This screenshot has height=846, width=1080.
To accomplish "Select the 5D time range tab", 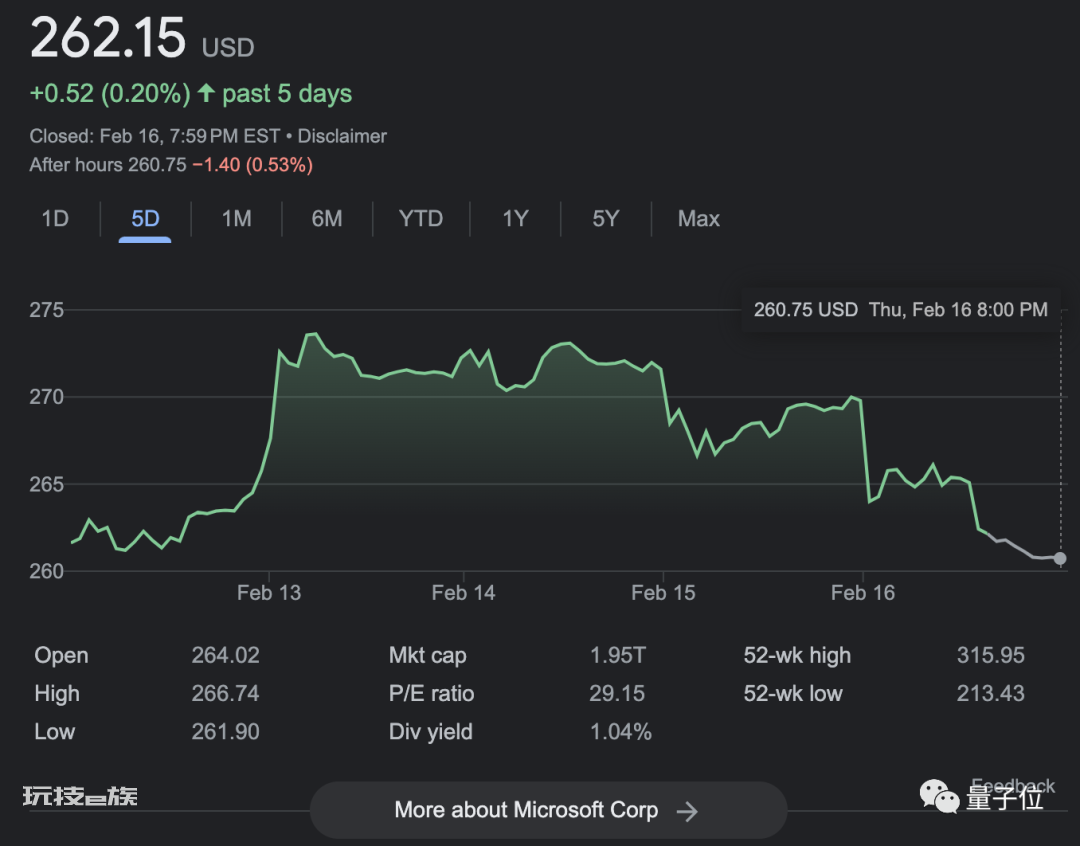I will 145,218.
